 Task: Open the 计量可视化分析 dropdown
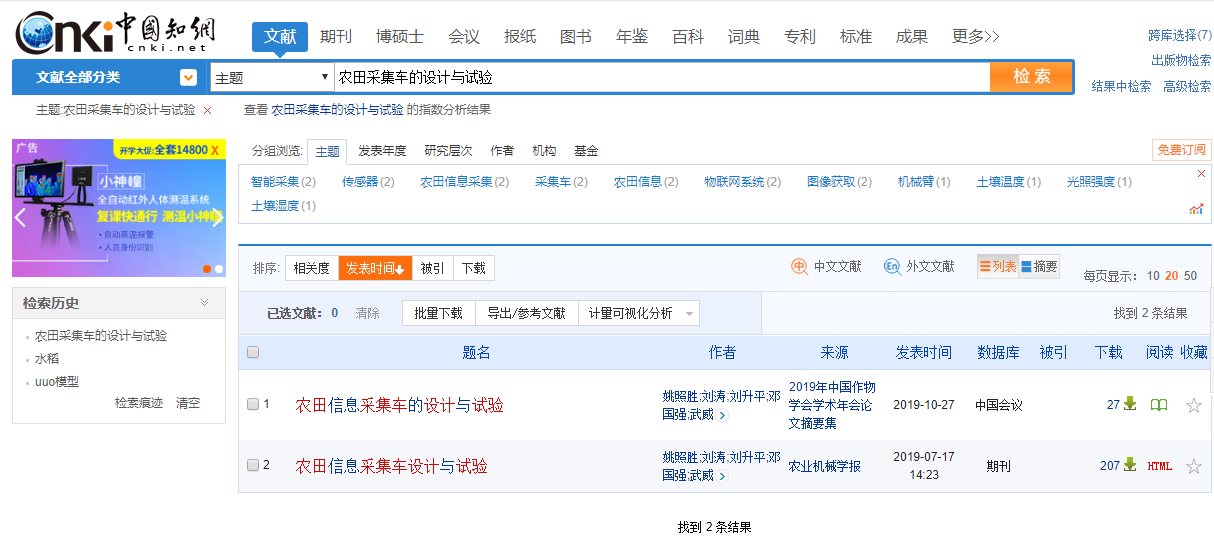click(x=639, y=313)
